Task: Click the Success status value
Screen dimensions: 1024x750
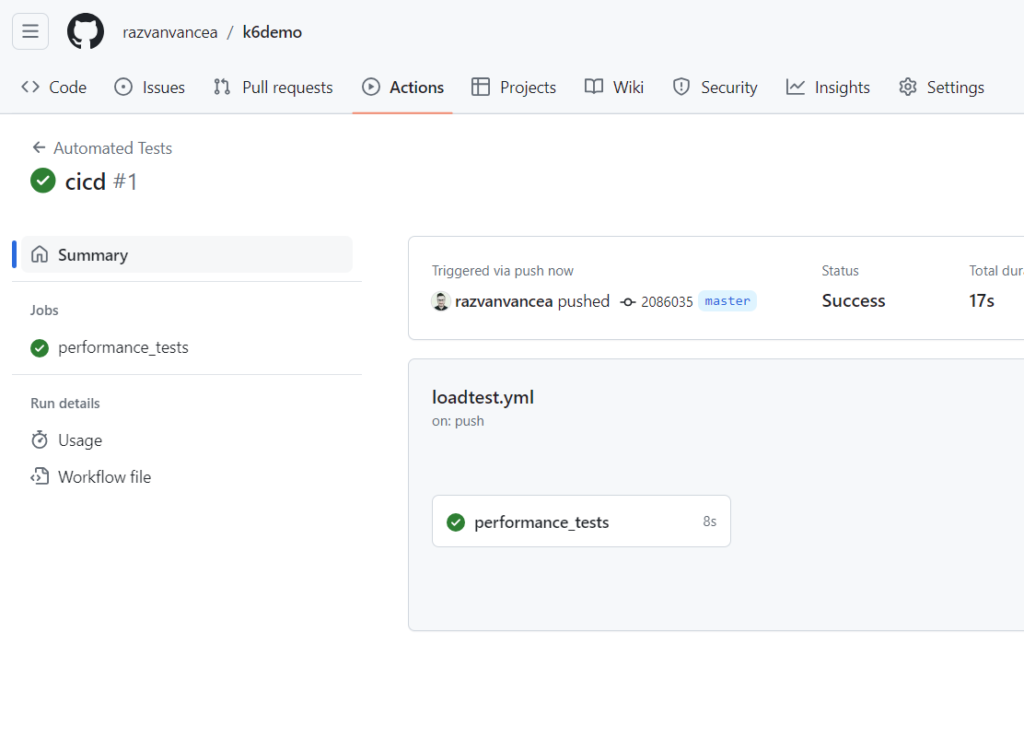Action: tap(854, 301)
